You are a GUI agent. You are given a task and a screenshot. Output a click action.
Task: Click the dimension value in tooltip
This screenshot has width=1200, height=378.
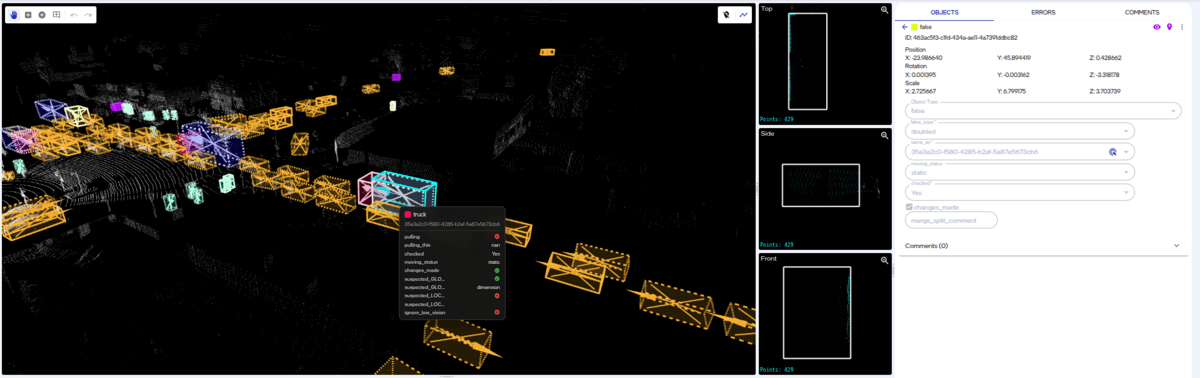pos(489,287)
